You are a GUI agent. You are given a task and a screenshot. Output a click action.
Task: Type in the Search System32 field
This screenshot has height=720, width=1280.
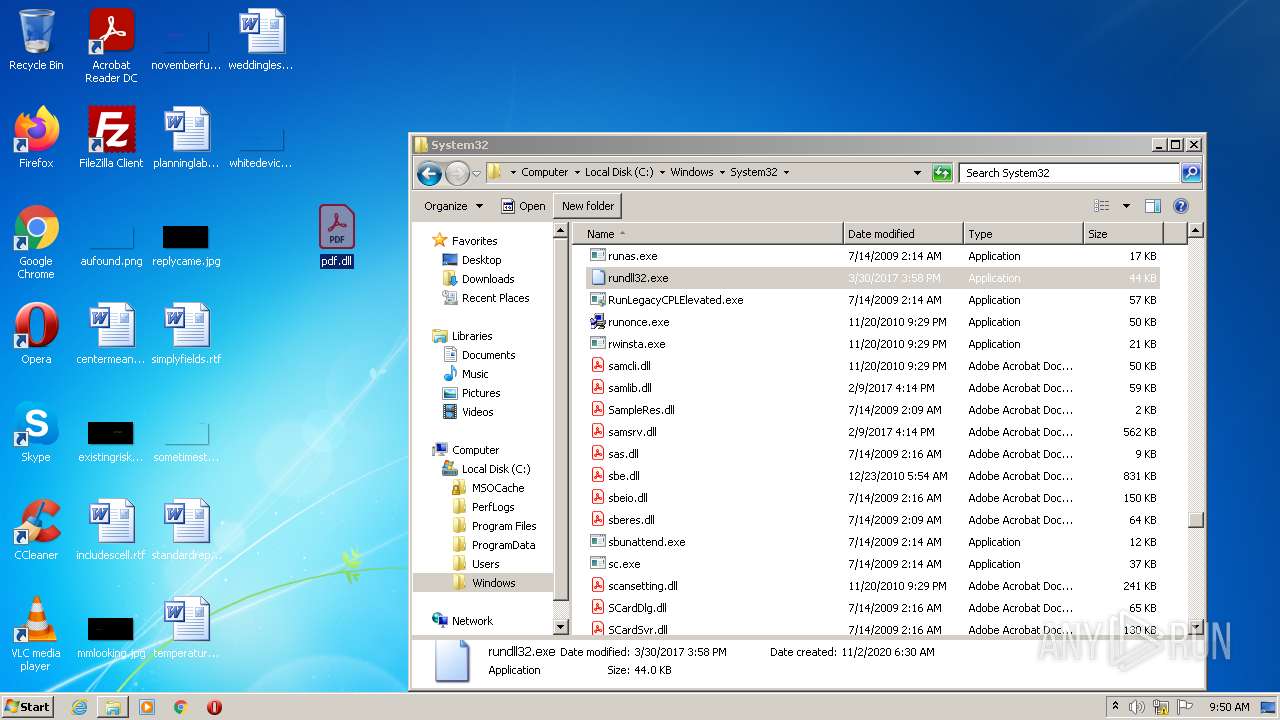pos(1069,173)
